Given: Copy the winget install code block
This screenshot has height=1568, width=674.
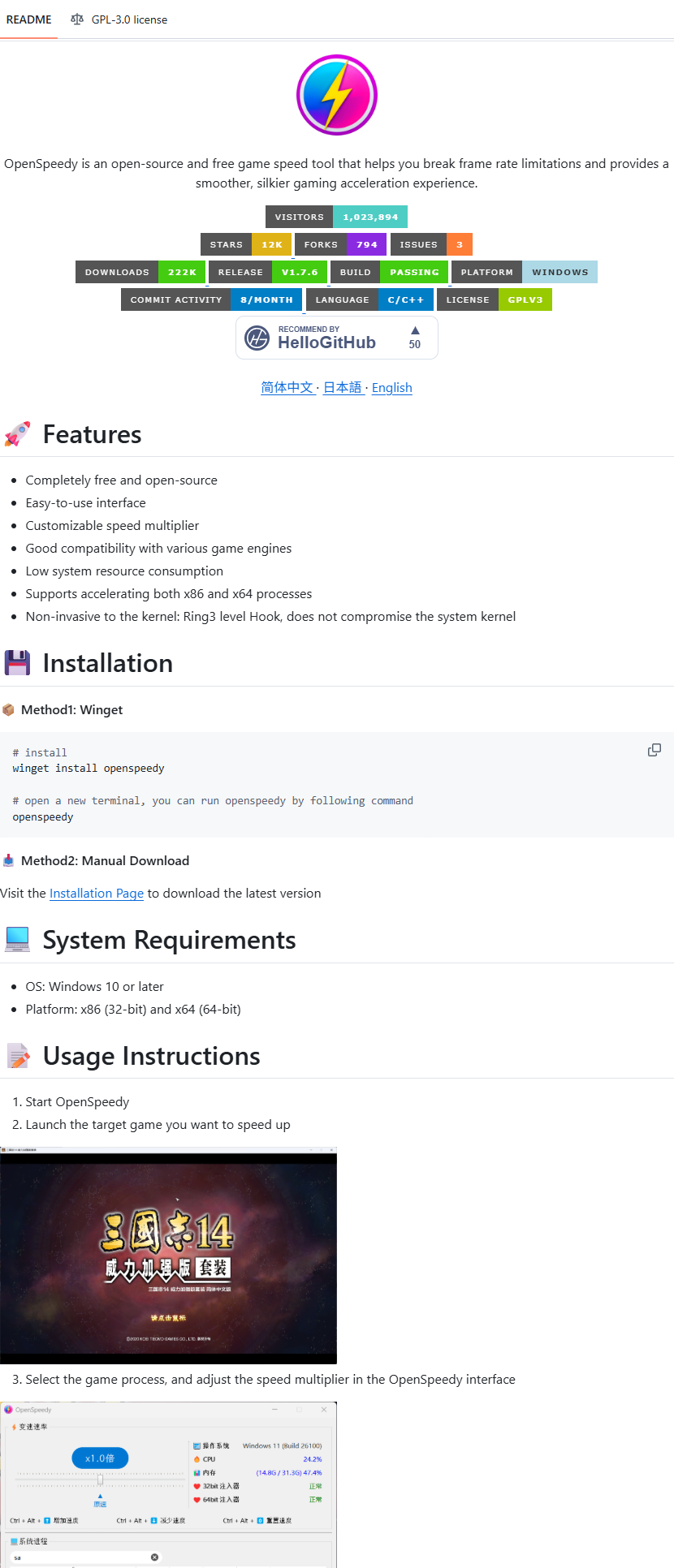Looking at the screenshot, I should [x=654, y=750].
